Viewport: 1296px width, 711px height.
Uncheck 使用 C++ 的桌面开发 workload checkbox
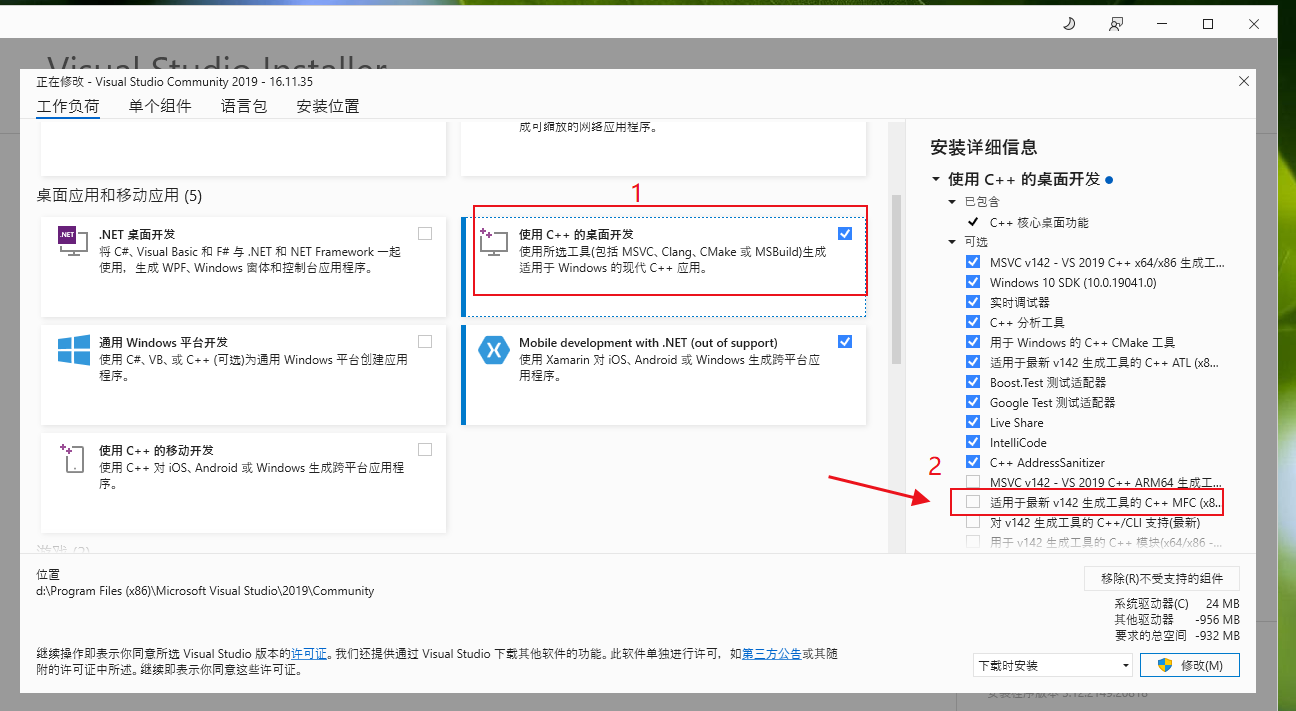click(x=845, y=233)
